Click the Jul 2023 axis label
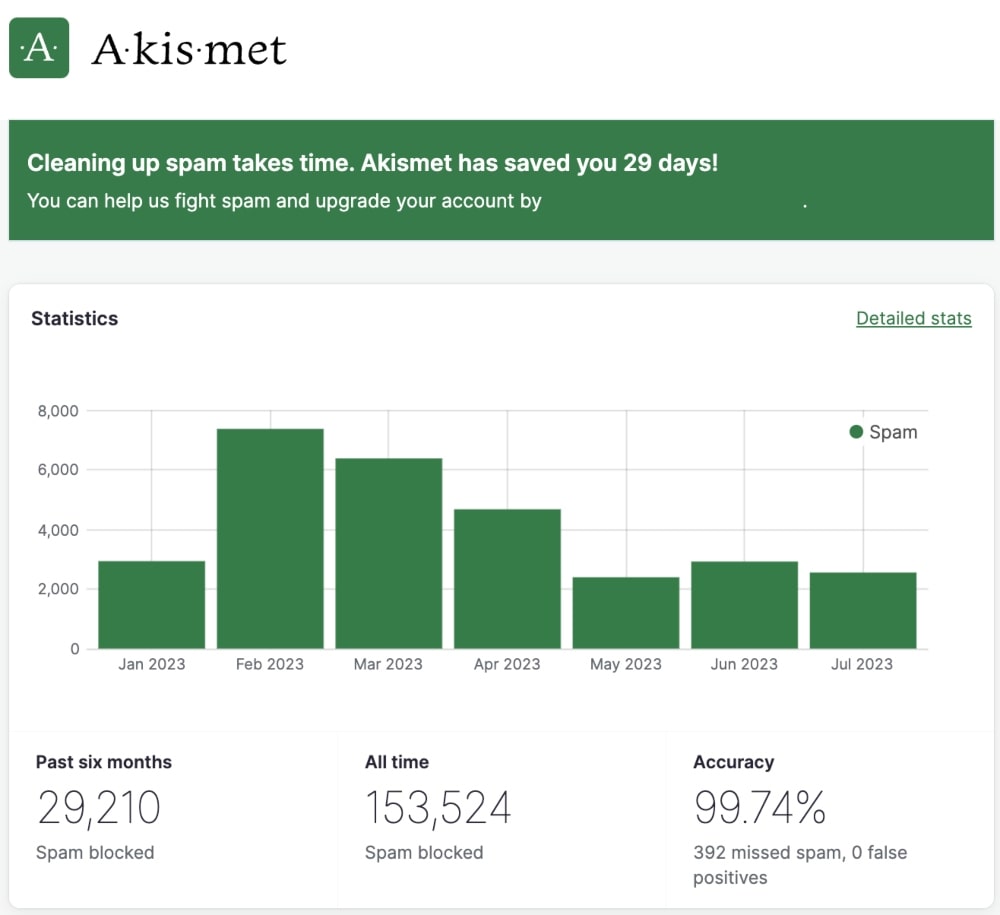Viewport: 1000px width, 915px height. coord(862,664)
